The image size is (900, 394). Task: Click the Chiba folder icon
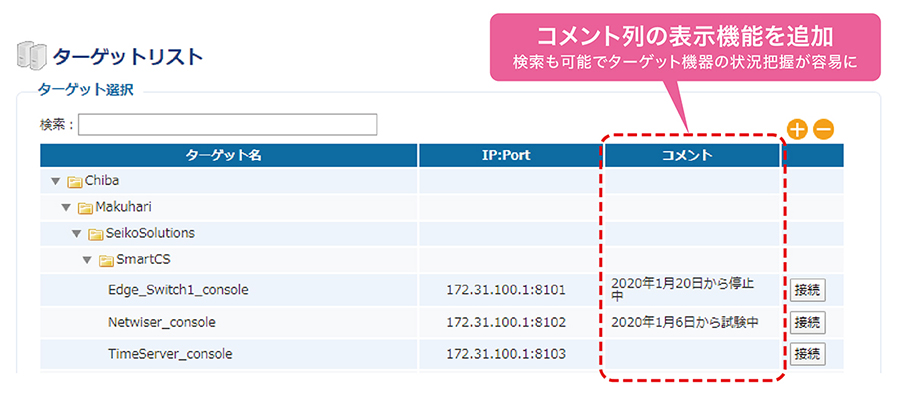coord(75,182)
